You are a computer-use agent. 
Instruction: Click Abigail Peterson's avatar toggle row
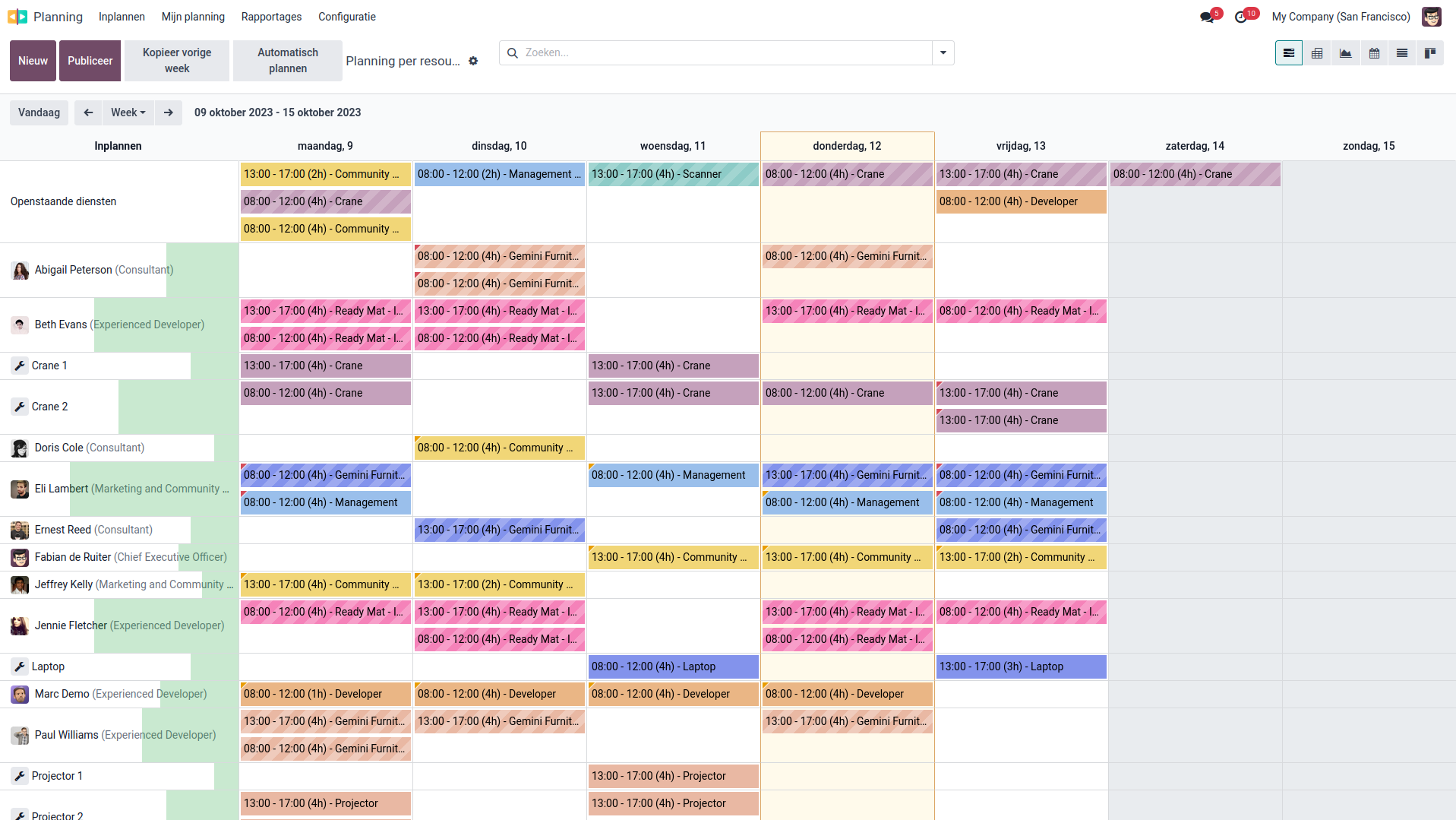[20, 271]
